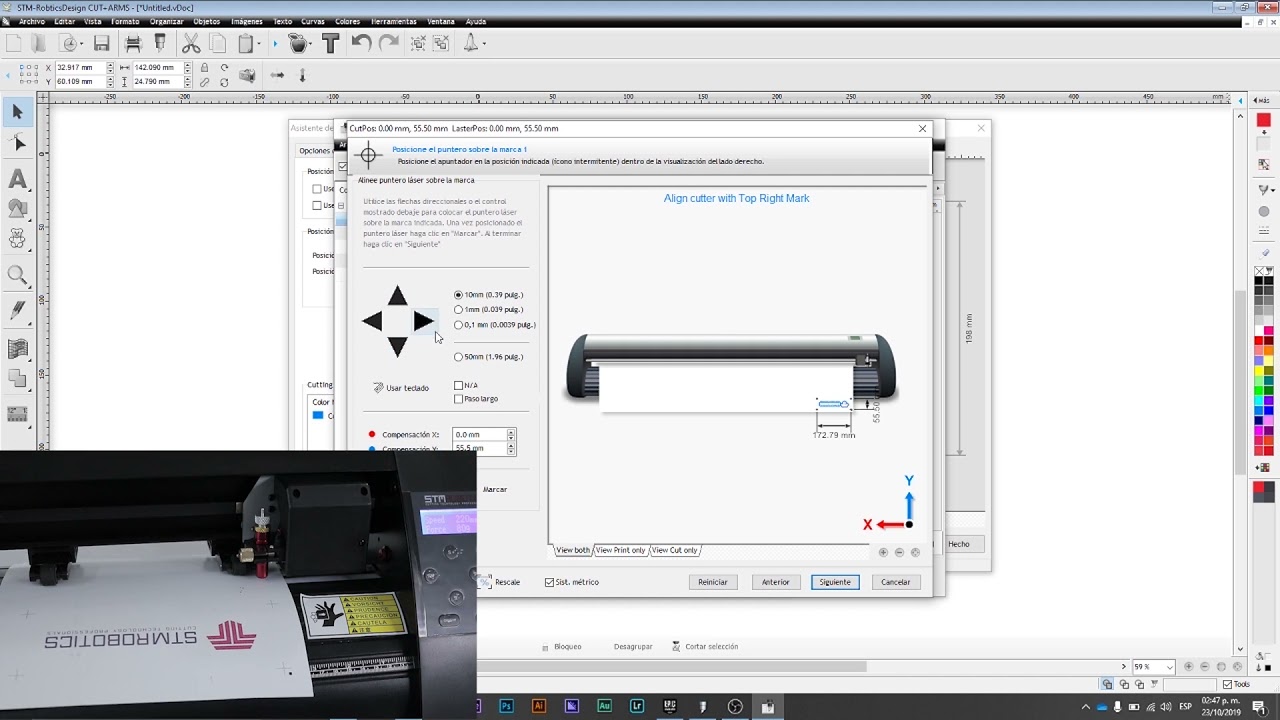The image size is (1280, 720).
Task: Click the paste clipboard icon
Action: click(x=245, y=43)
